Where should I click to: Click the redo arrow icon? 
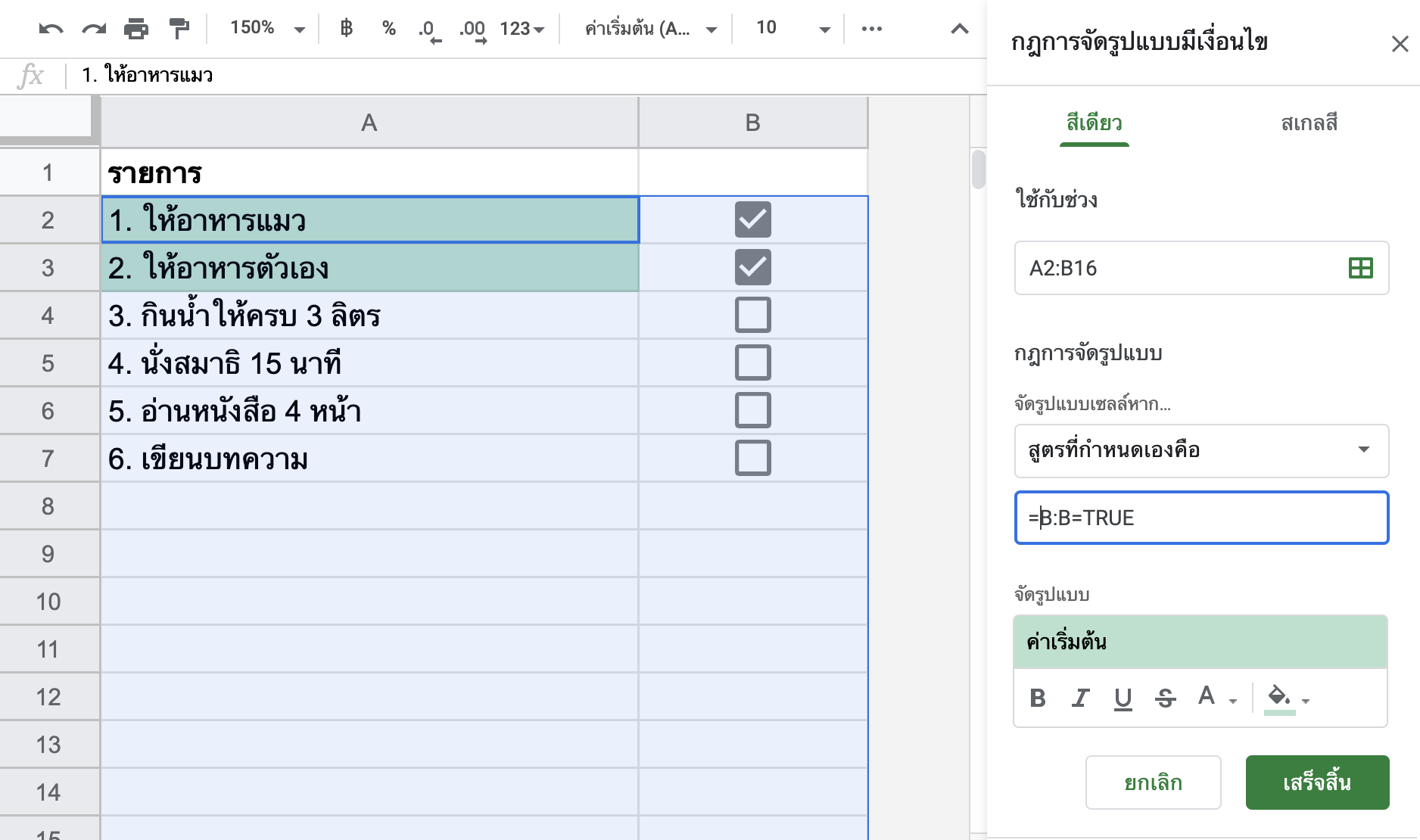pyautogui.click(x=94, y=29)
